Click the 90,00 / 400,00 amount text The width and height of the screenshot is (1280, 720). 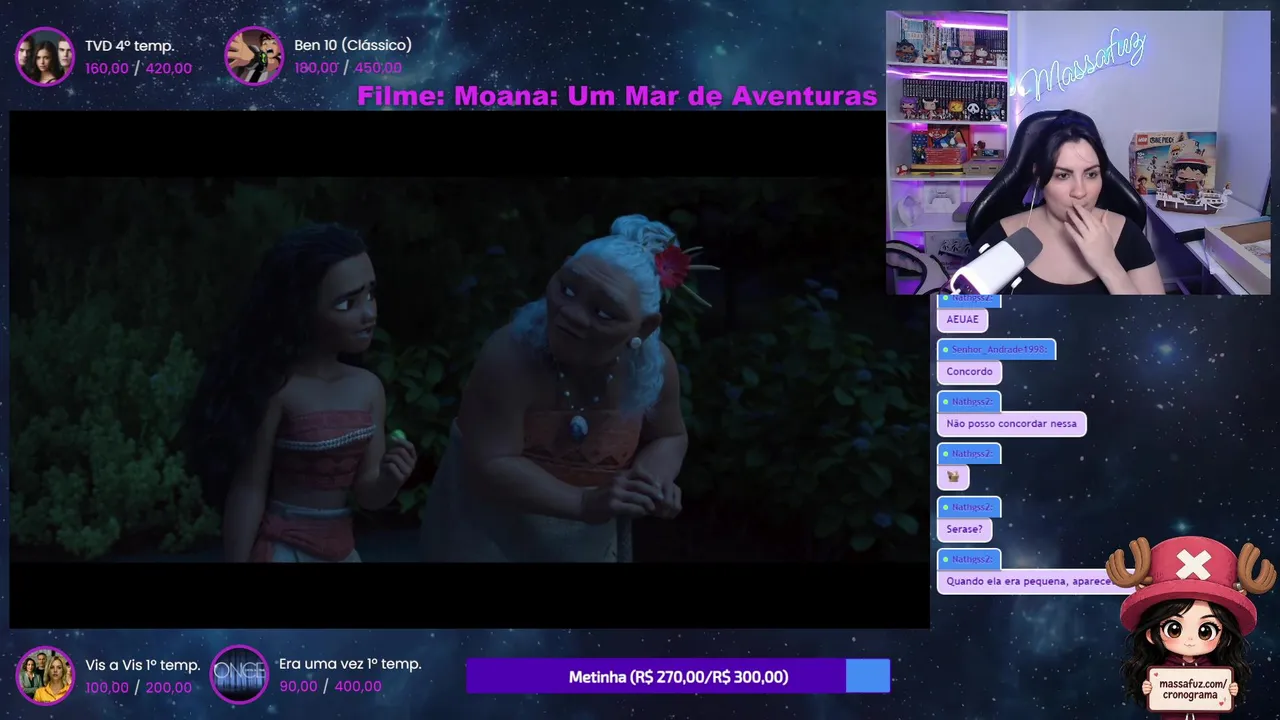pos(330,686)
